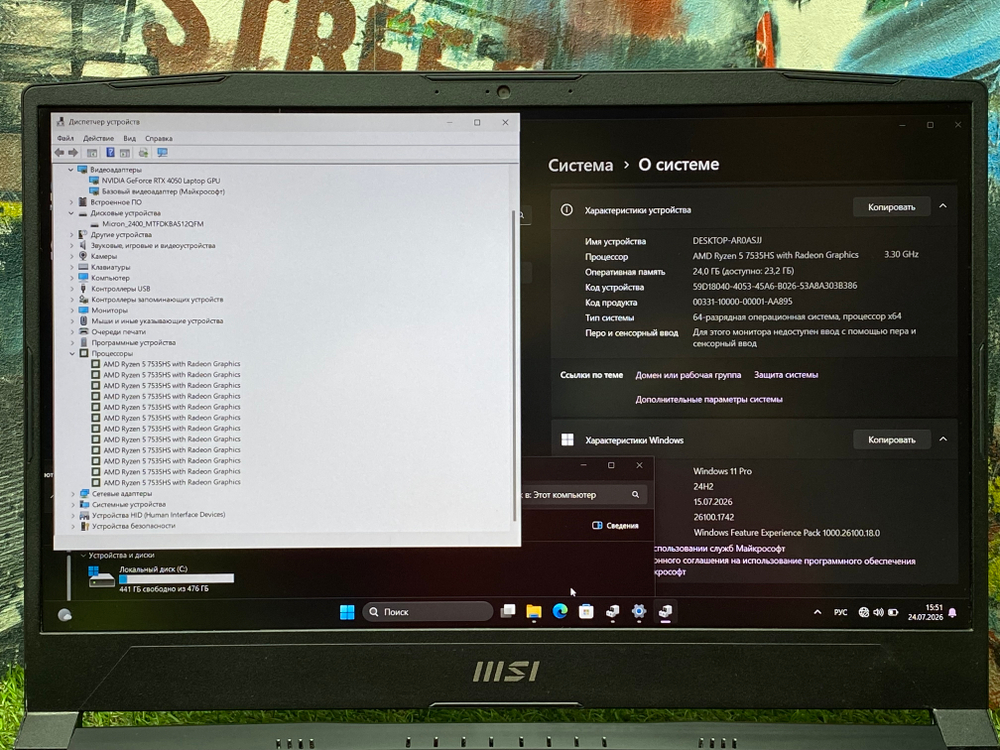1000x750 pixels.
Task: Select the Локальный диск (C:) drive icon
Action: (x=101, y=577)
